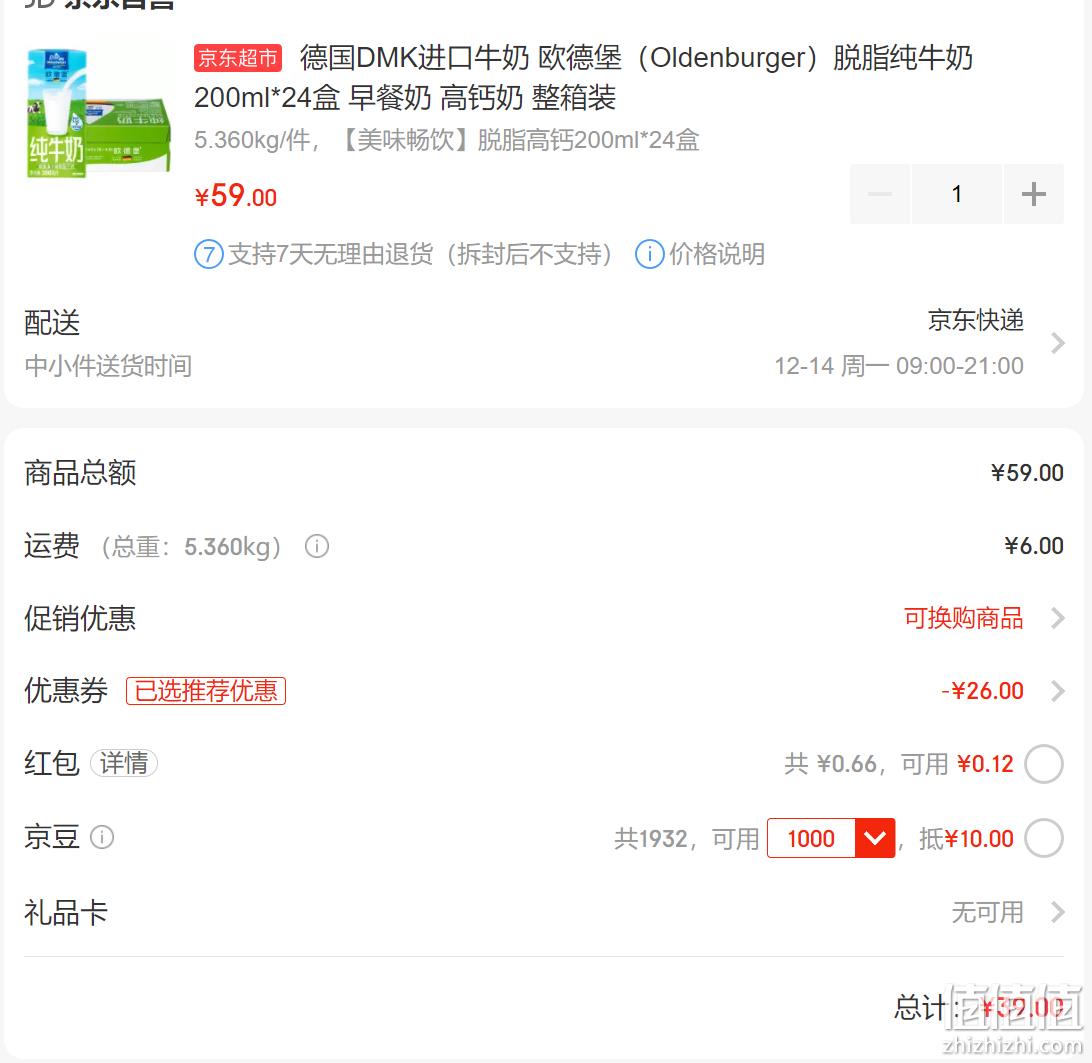Open the 可换购商品 link

pos(963,618)
